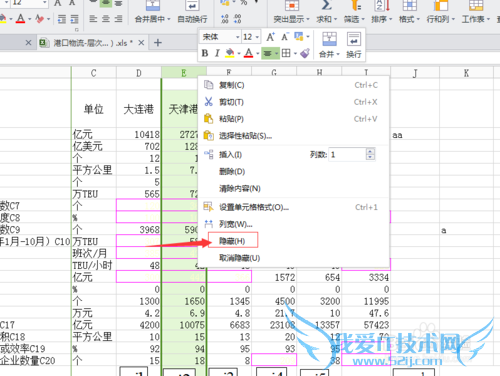500x376 pixels.
Task: Click the Column Width icon
Action: [209, 224]
